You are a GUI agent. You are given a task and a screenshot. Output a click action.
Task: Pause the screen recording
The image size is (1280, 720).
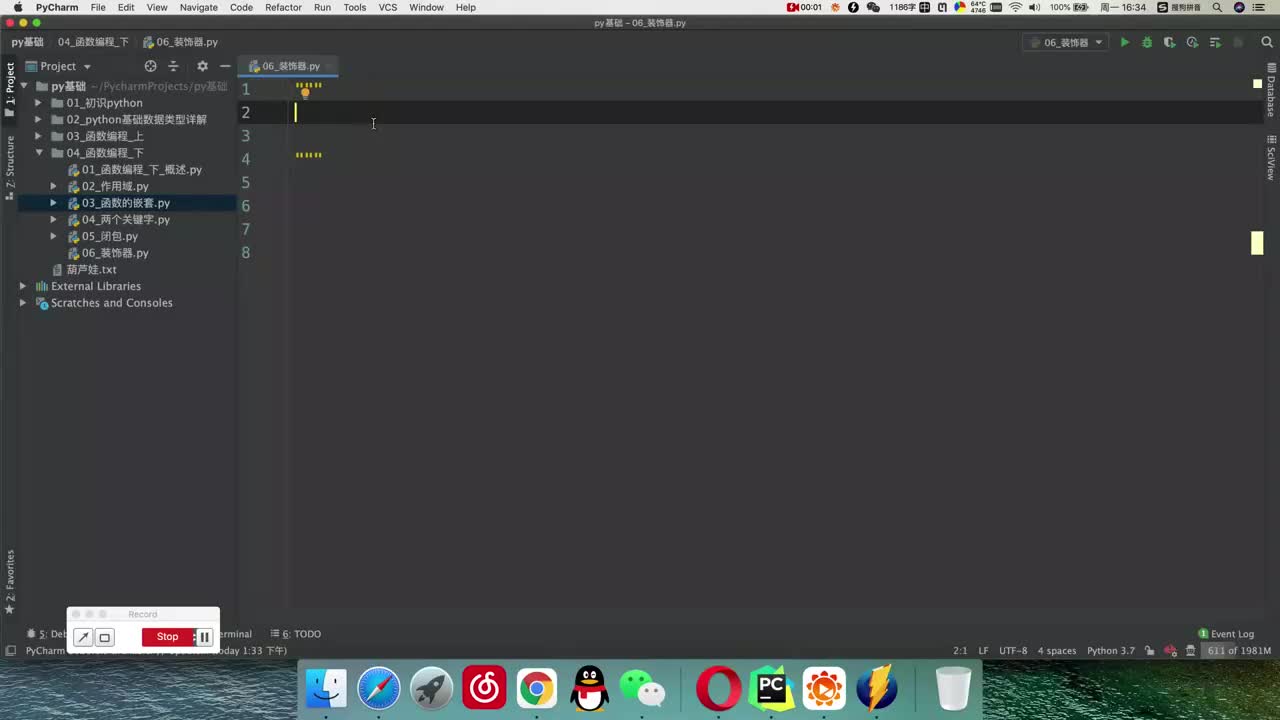[x=204, y=637]
